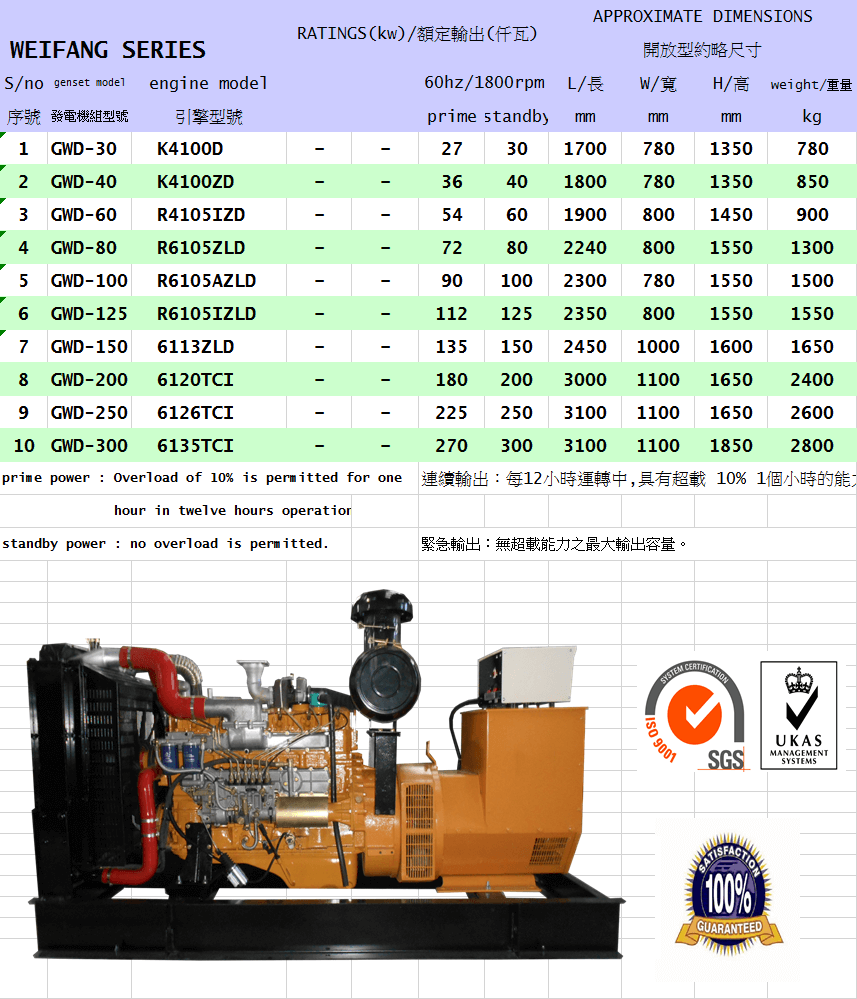Select the APPROXIMATE DIMENSIONS header text
The width and height of the screenshot is (857, 999).
(x=702, y=16)
